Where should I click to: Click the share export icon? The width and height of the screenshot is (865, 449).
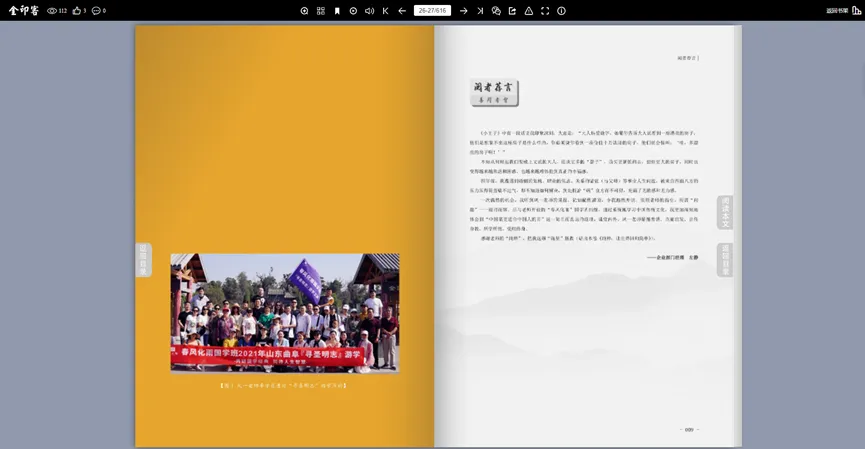pyautogui.click(x=512, y=10)
